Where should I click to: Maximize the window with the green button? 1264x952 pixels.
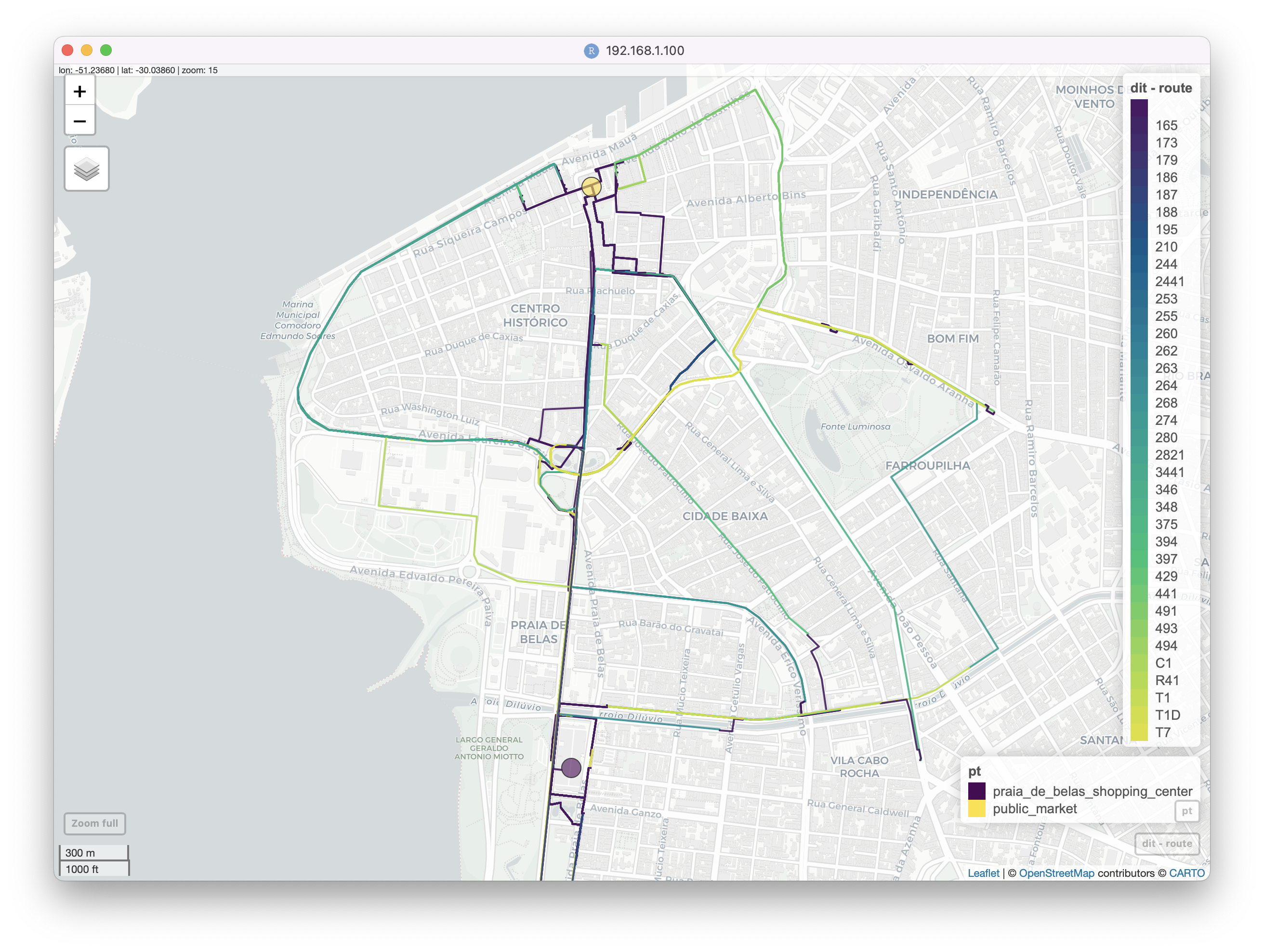coord(105,50)
